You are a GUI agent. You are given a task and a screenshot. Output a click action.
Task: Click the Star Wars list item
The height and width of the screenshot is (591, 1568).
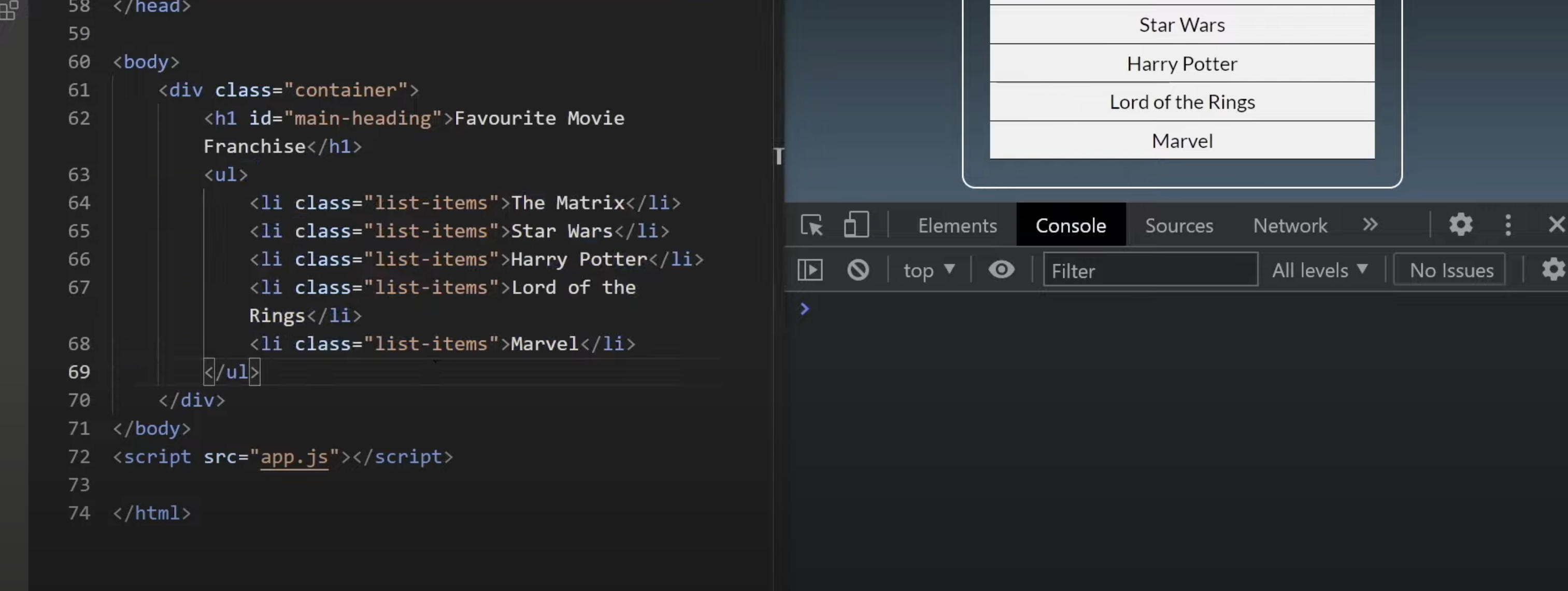pos(1182,25)
